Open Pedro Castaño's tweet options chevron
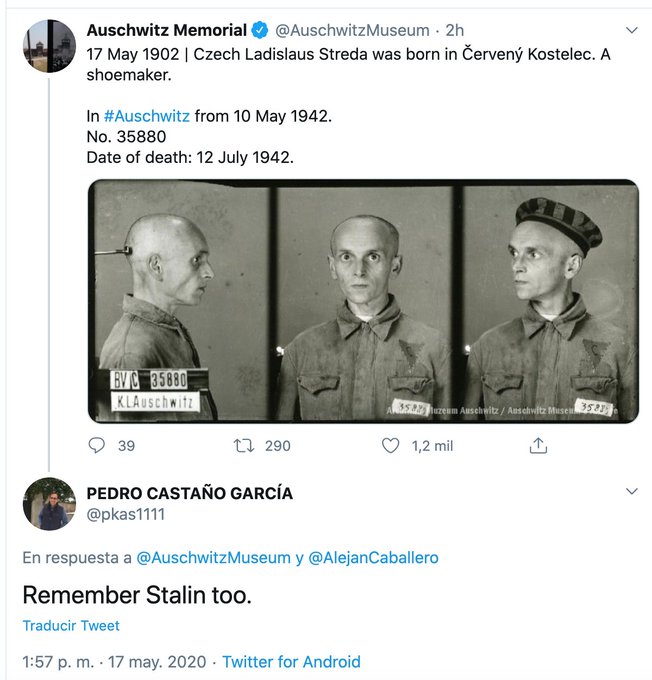Image resolution: width=652 pixels, height=680 pixels. pos(631,492)
